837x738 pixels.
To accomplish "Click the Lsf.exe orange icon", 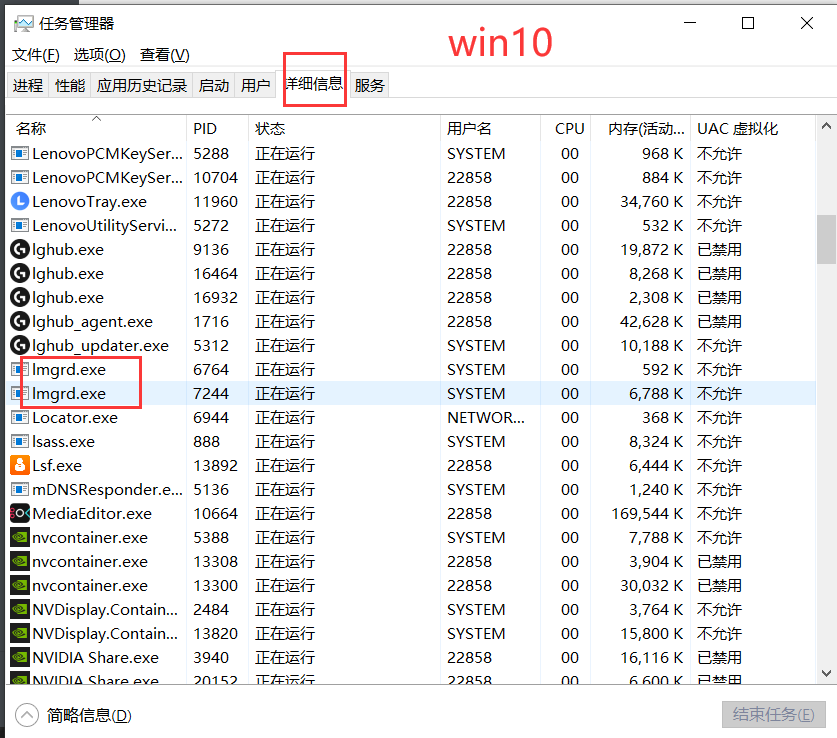I will [x=20, y=465].
